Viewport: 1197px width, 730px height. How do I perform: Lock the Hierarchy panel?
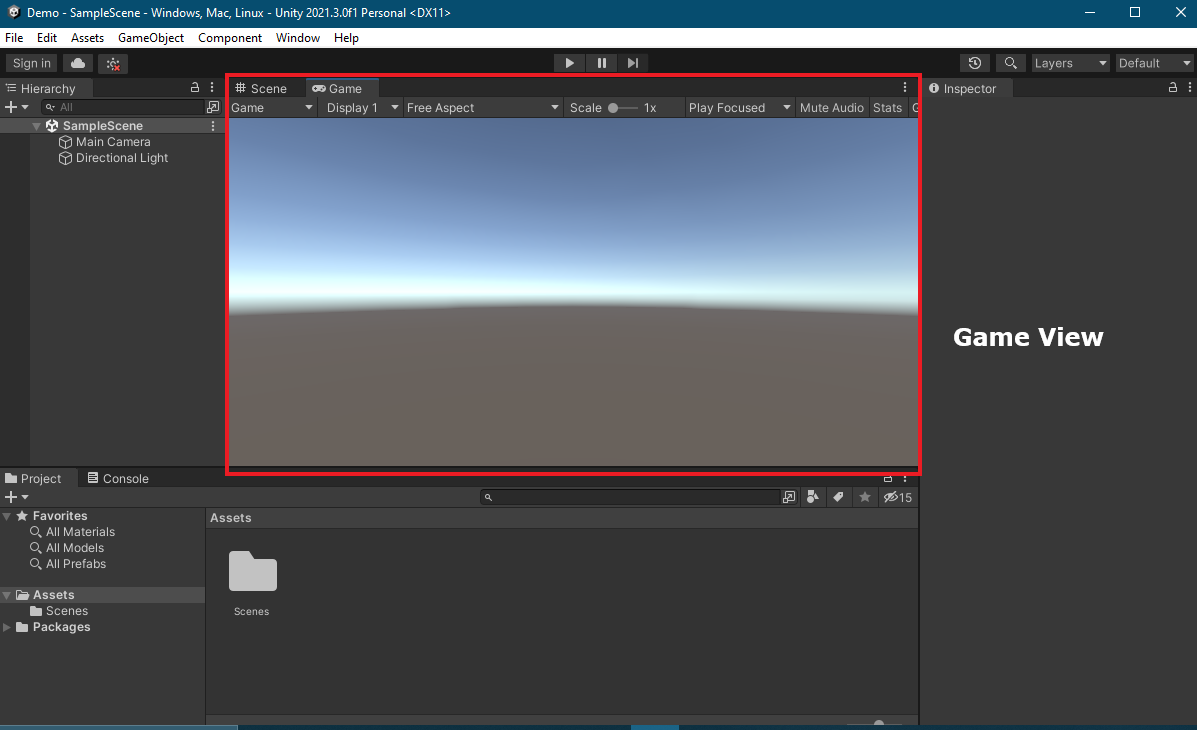(195, 88)
